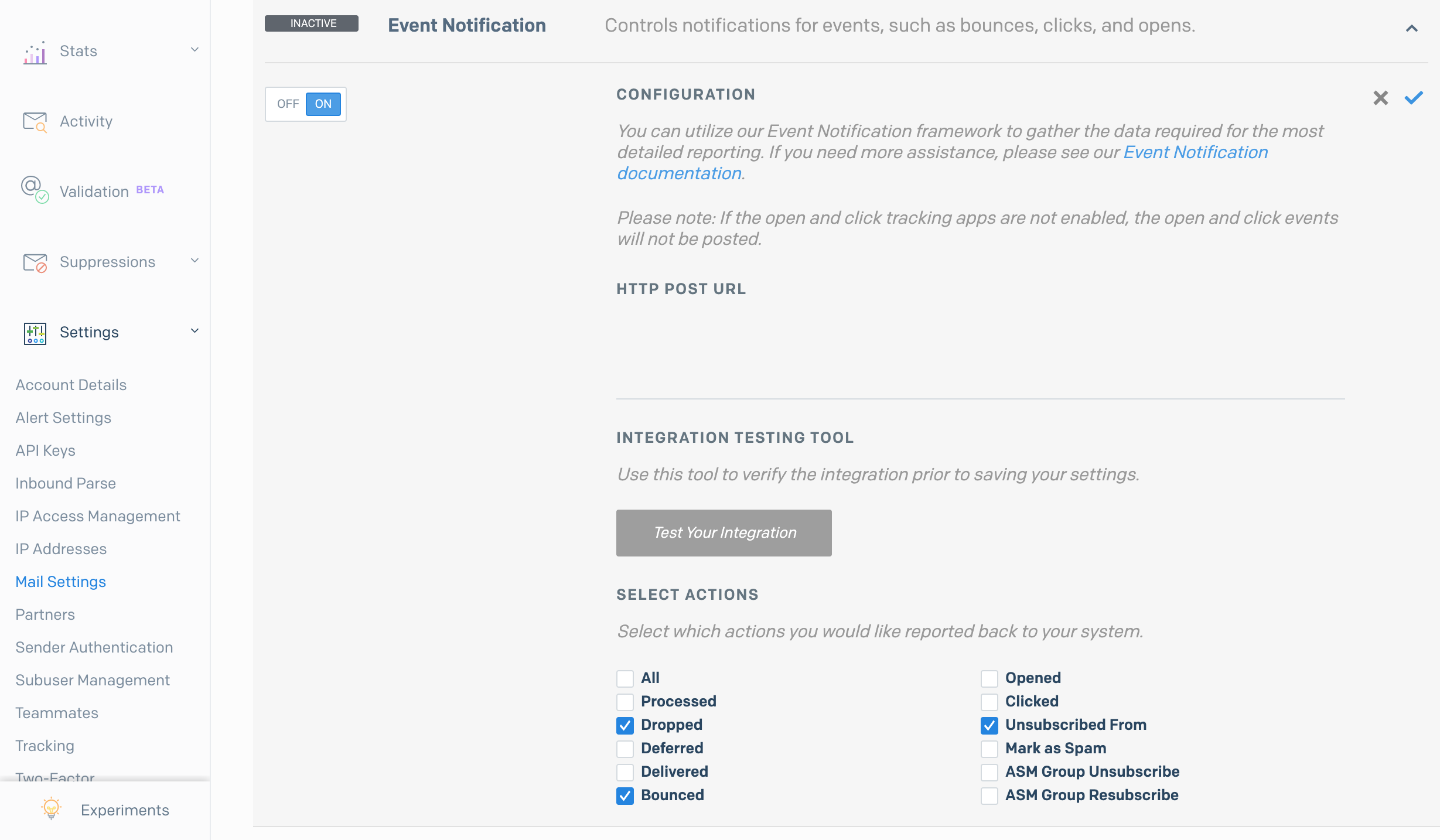Viewport: 1440px width, 840px height.
Task: Switch Event Notification toggle to OFF
Action: (x=288, y=104)
